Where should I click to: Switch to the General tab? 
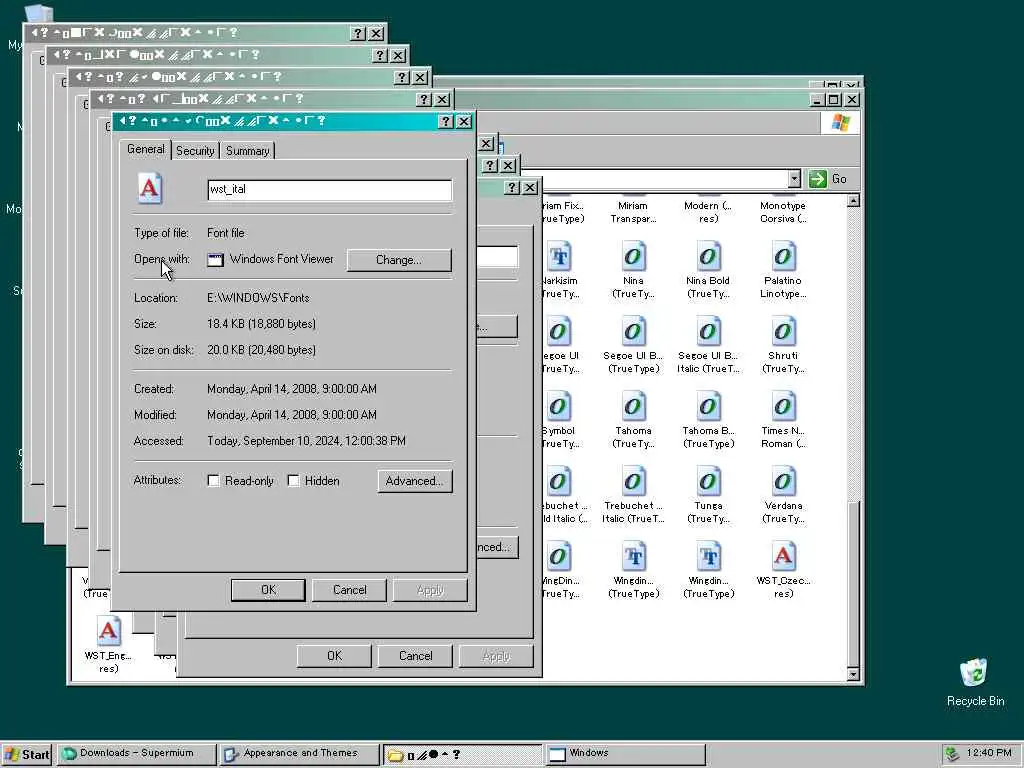pyautogui.click(x=146, y=149)
